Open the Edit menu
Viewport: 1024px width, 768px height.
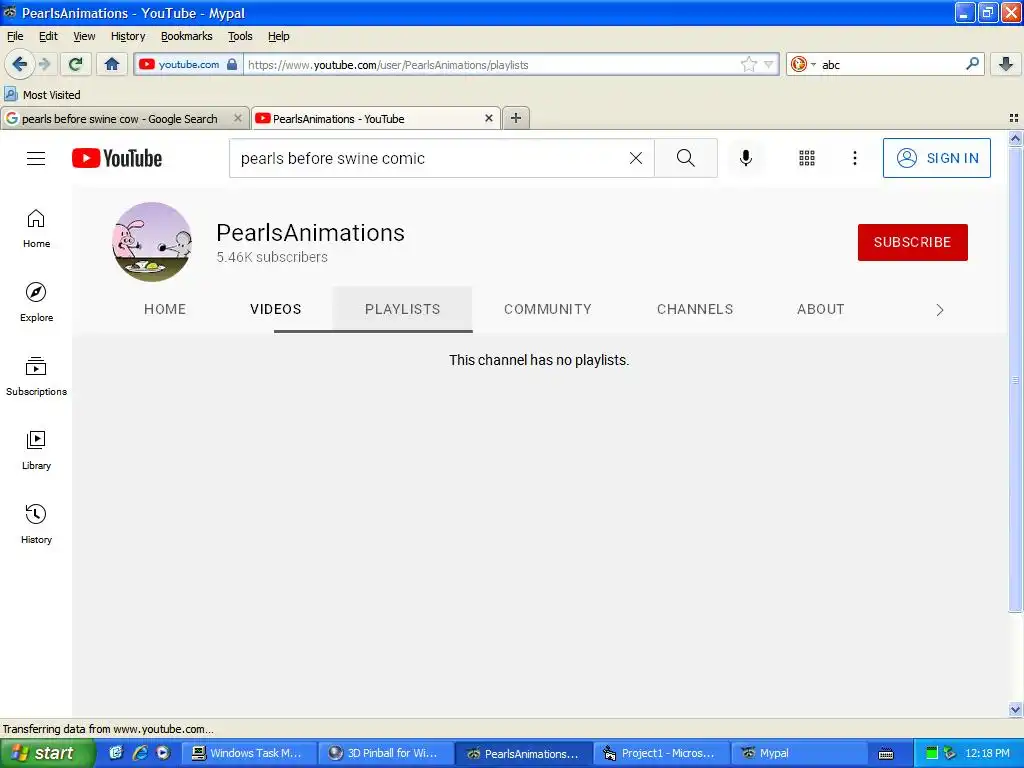pyautogui.click(x=48, y=36)
